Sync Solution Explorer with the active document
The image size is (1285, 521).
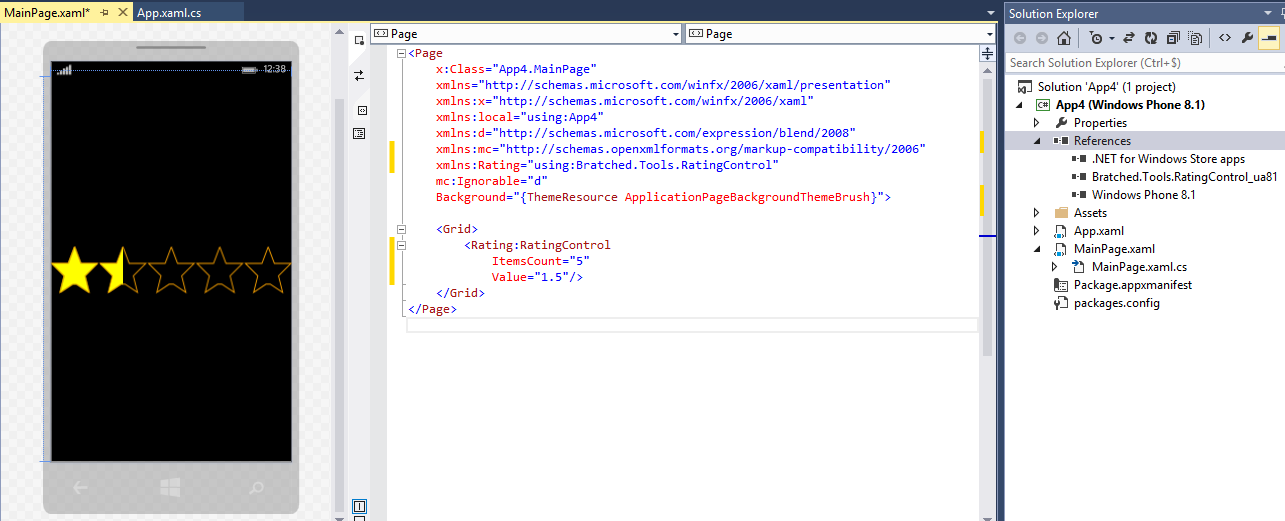(1129, 38)
